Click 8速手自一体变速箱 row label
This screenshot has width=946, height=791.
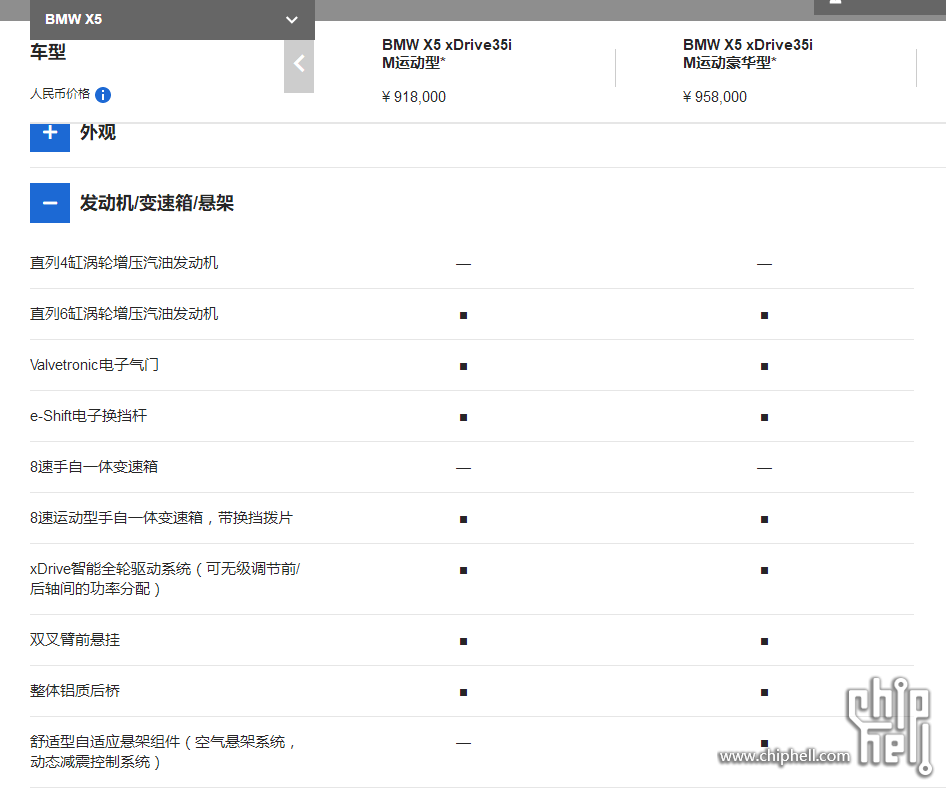94,467
